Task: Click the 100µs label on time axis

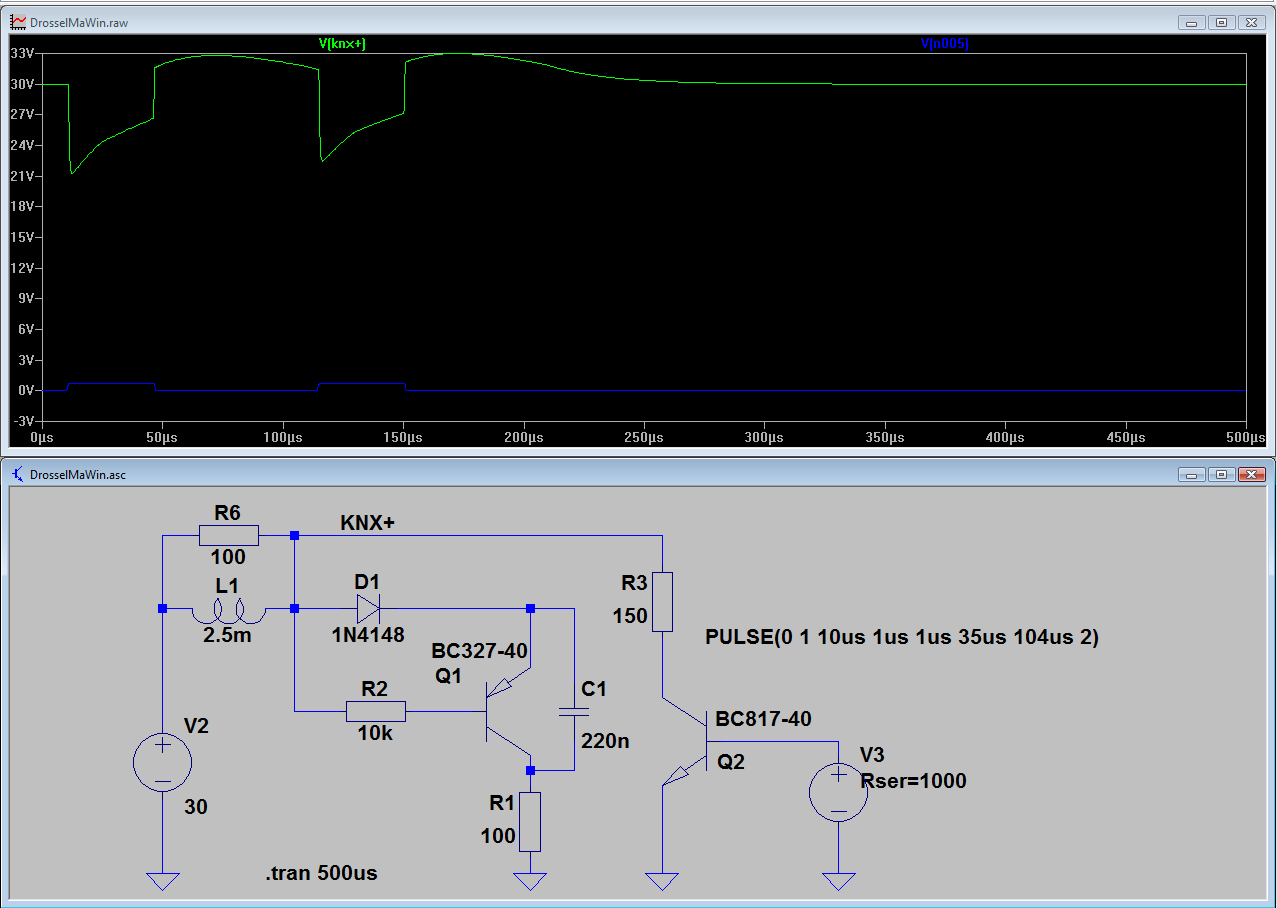Action: pyautogui.click(x=283, y=438)
